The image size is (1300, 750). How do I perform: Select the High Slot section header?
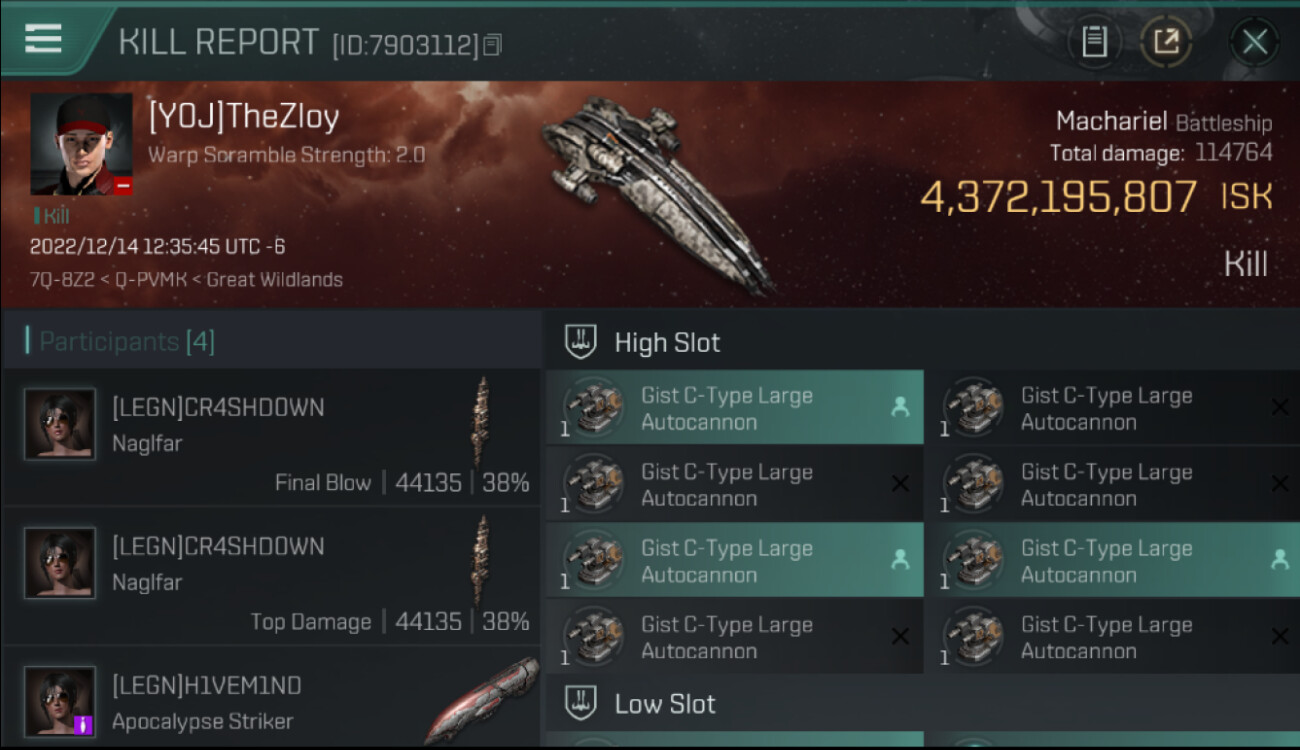click(667, 342)
